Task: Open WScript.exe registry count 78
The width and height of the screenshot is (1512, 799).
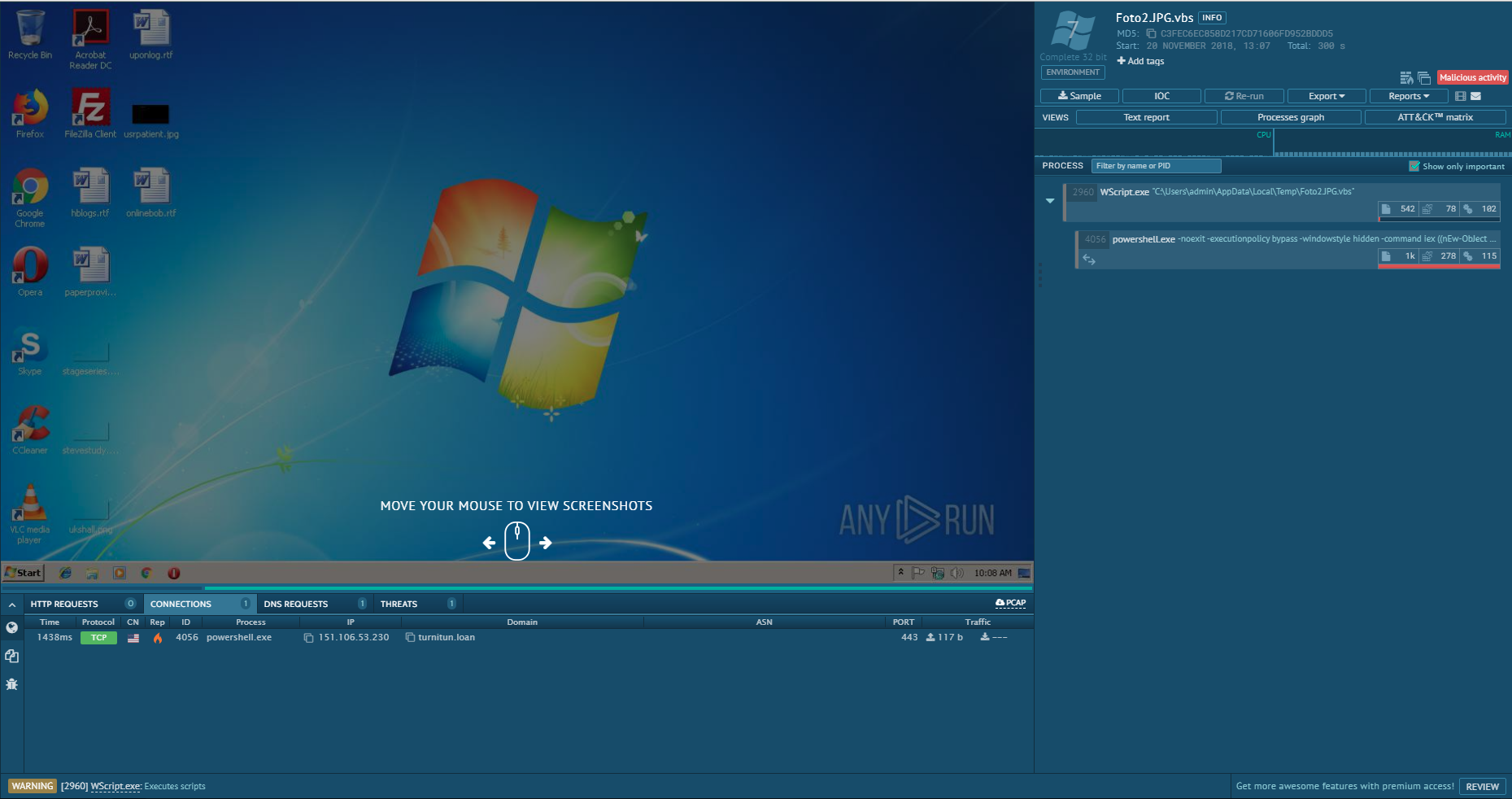Action: pos(1439,209)
